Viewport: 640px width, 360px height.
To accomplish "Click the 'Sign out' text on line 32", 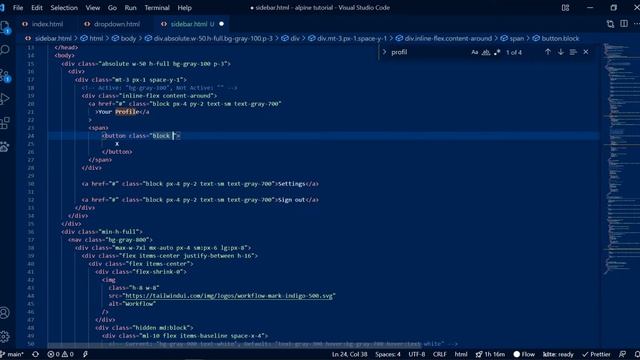I will point(291,200).
